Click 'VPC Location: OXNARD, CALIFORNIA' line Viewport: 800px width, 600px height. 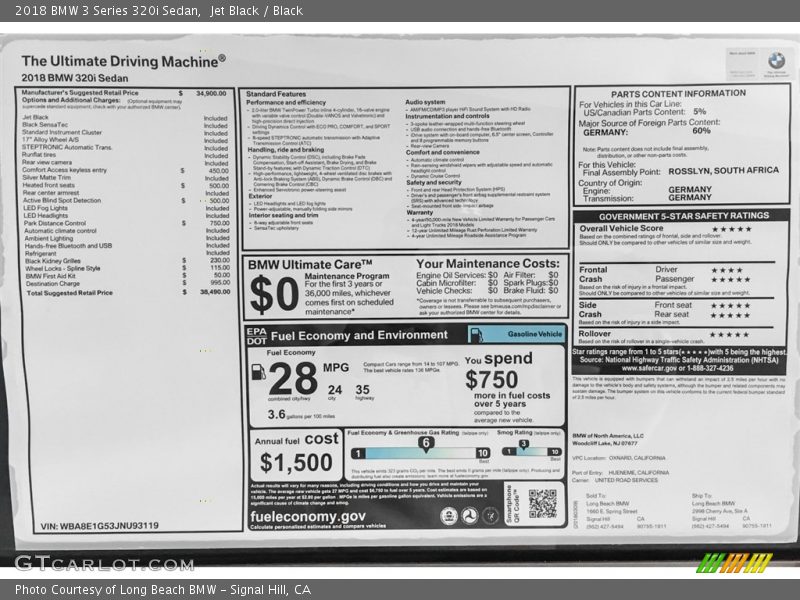point(618,458)
